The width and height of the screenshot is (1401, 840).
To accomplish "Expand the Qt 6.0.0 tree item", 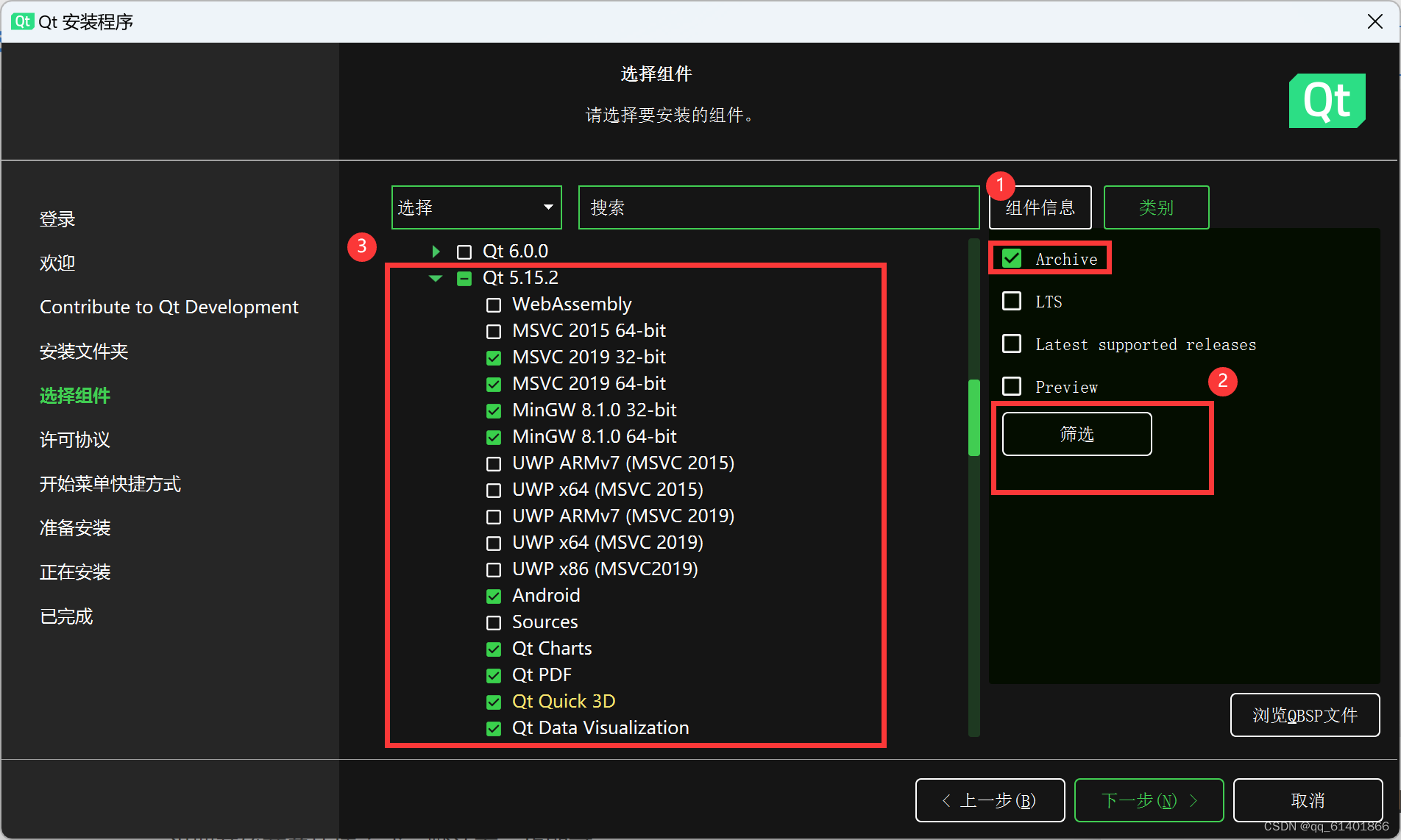I will tap(435, 251).
